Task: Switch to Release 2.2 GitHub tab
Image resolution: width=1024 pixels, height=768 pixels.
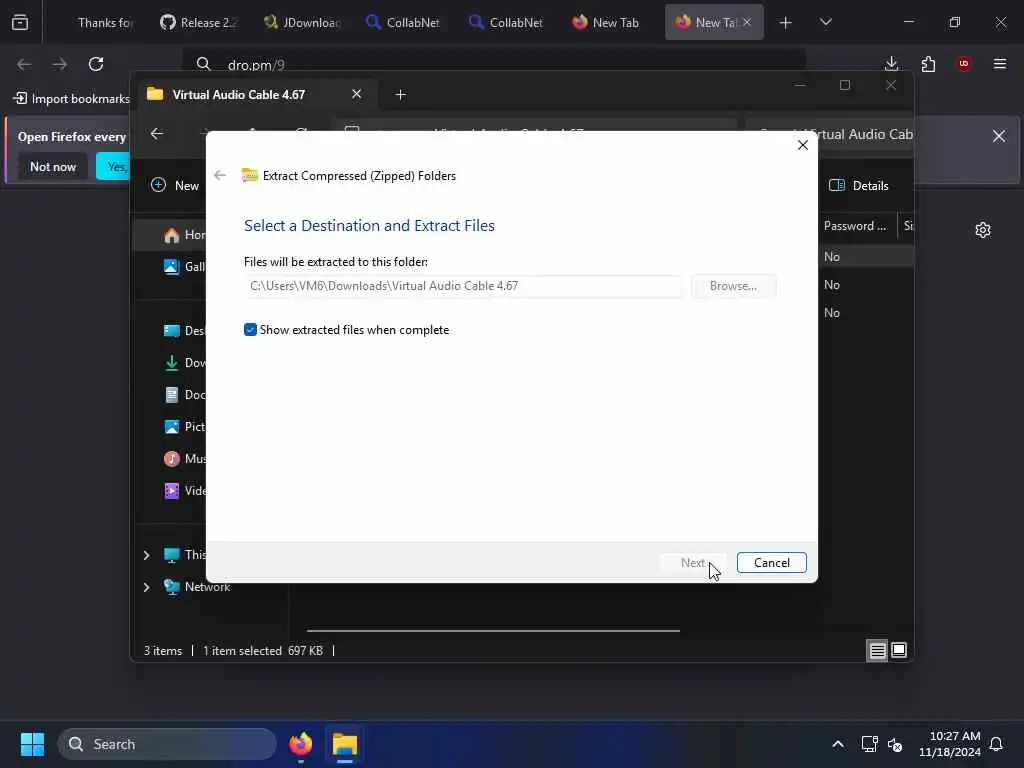Action: [199, 22]
